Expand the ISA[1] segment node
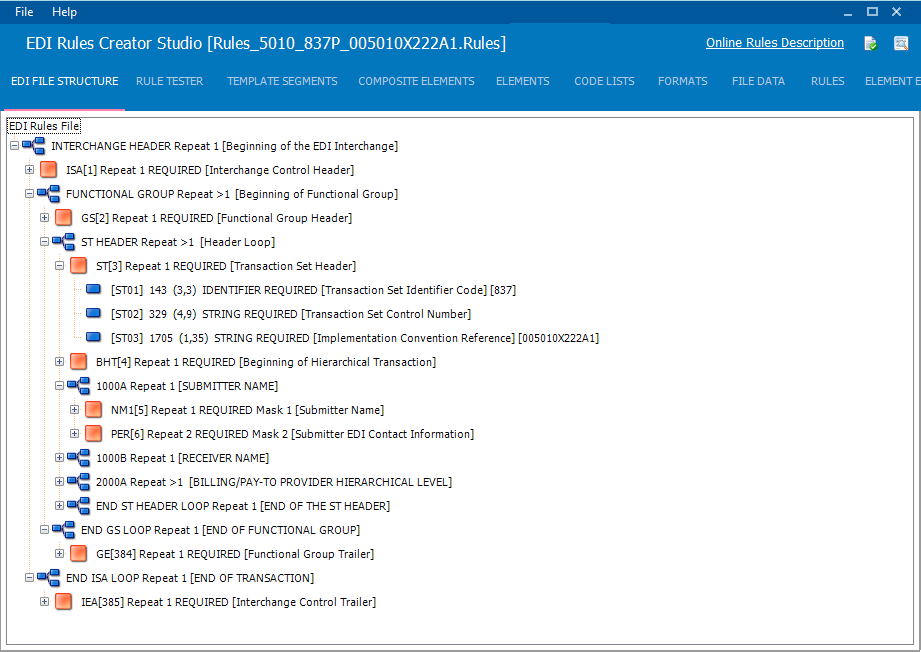Viewport: 921px width, 652px height. [x=29, y=170]
